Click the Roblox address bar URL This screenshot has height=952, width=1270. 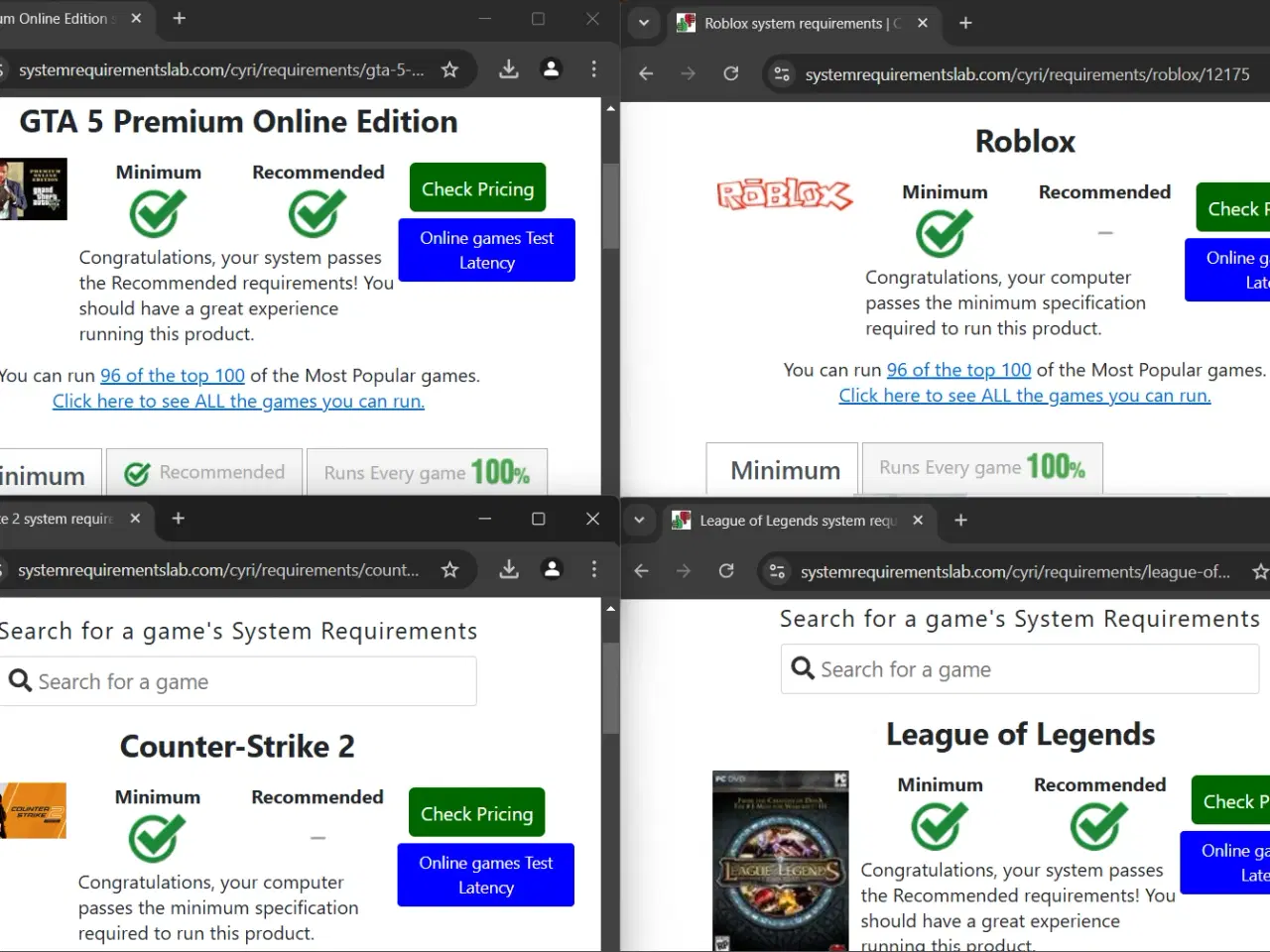tap(1027, 74)
